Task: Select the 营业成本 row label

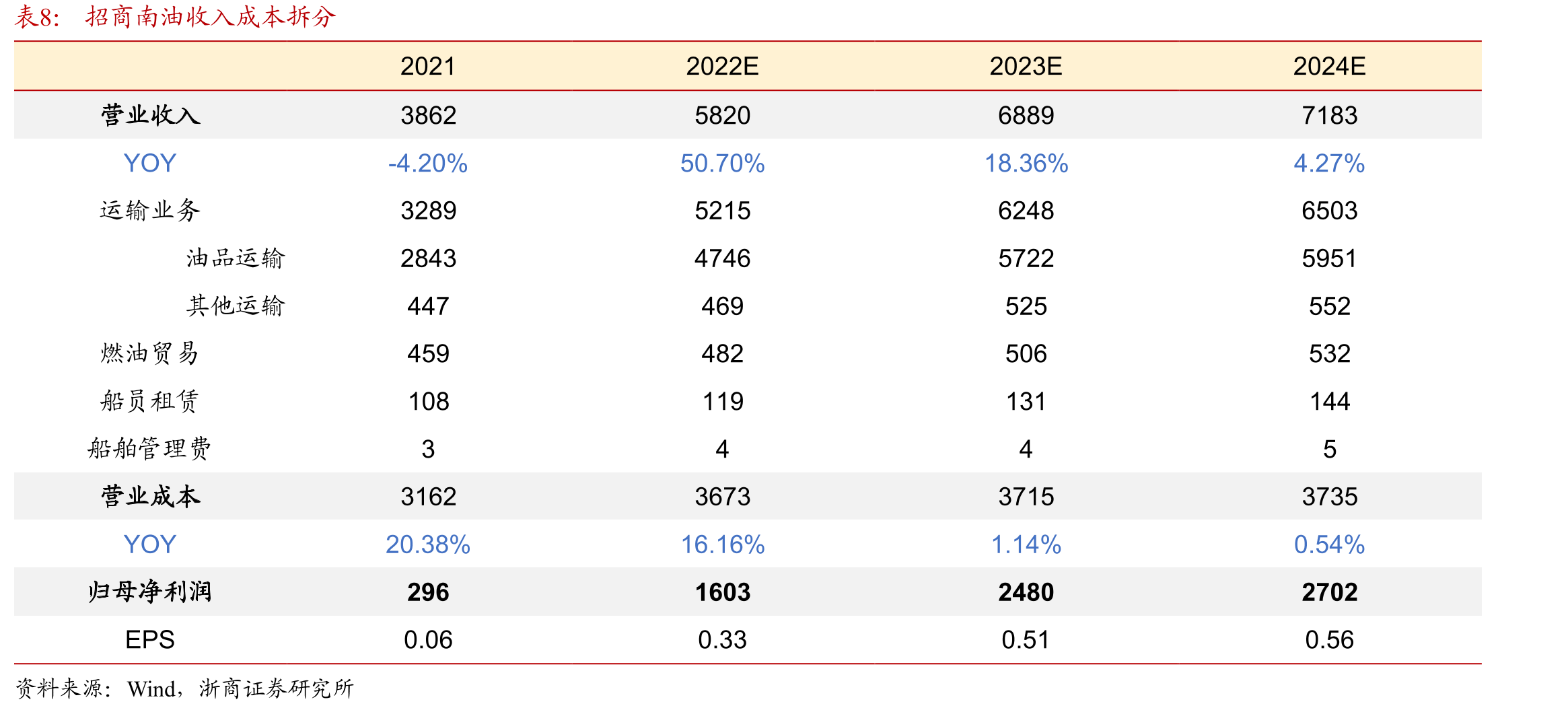Action: (150, 497)
